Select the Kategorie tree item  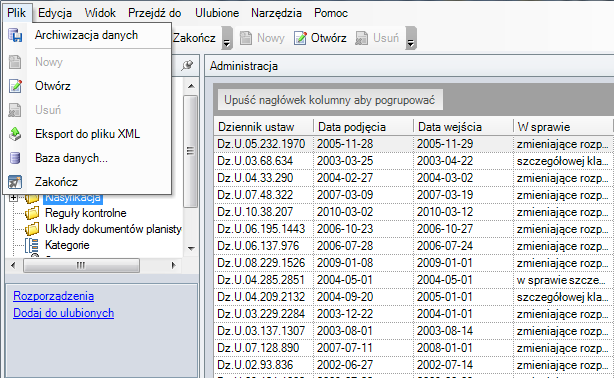(67, 245)
